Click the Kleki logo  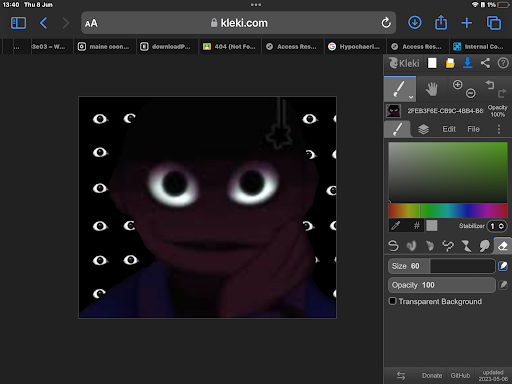404,63
